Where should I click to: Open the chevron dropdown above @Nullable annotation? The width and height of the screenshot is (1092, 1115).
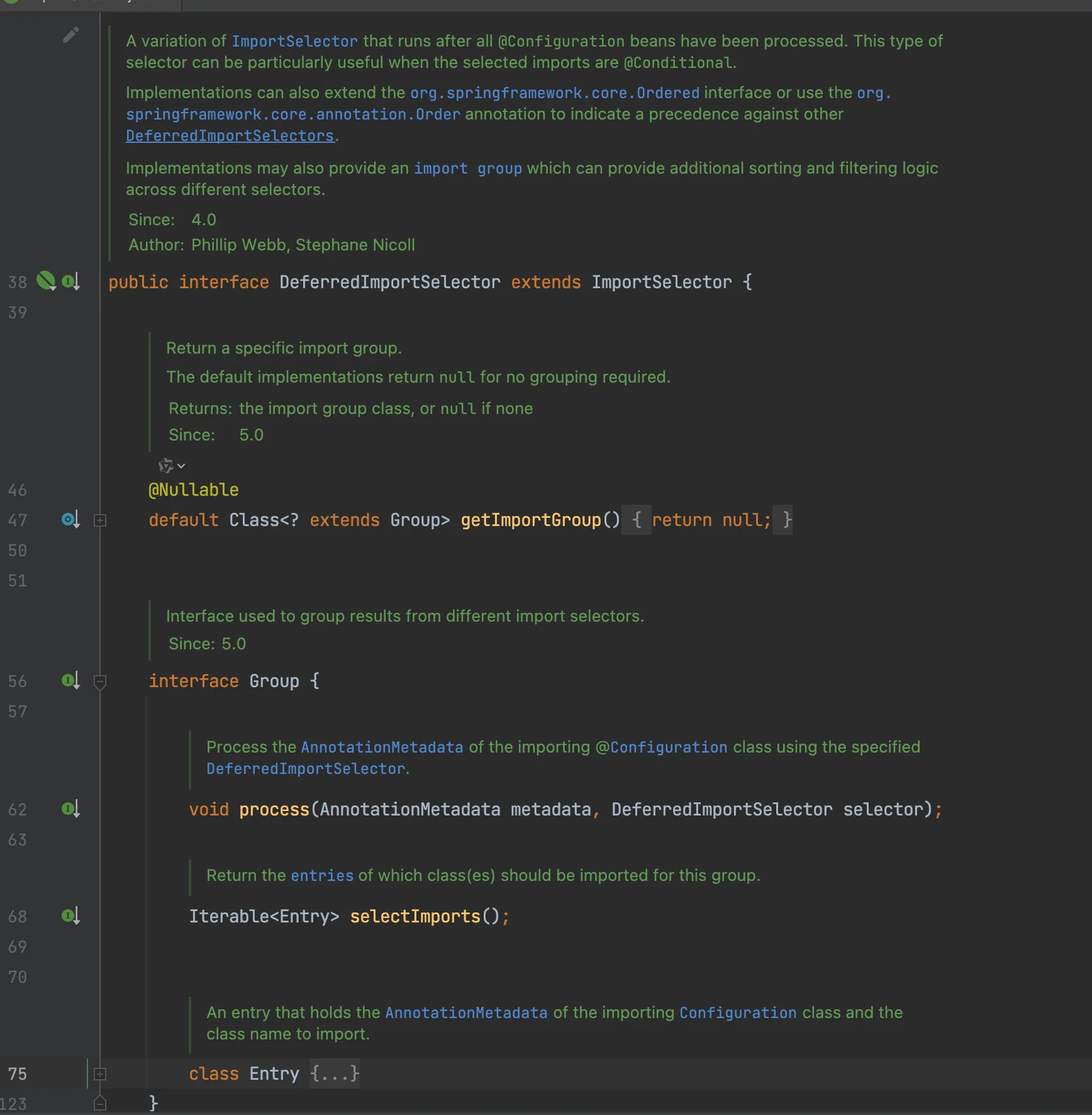[181, 466]
